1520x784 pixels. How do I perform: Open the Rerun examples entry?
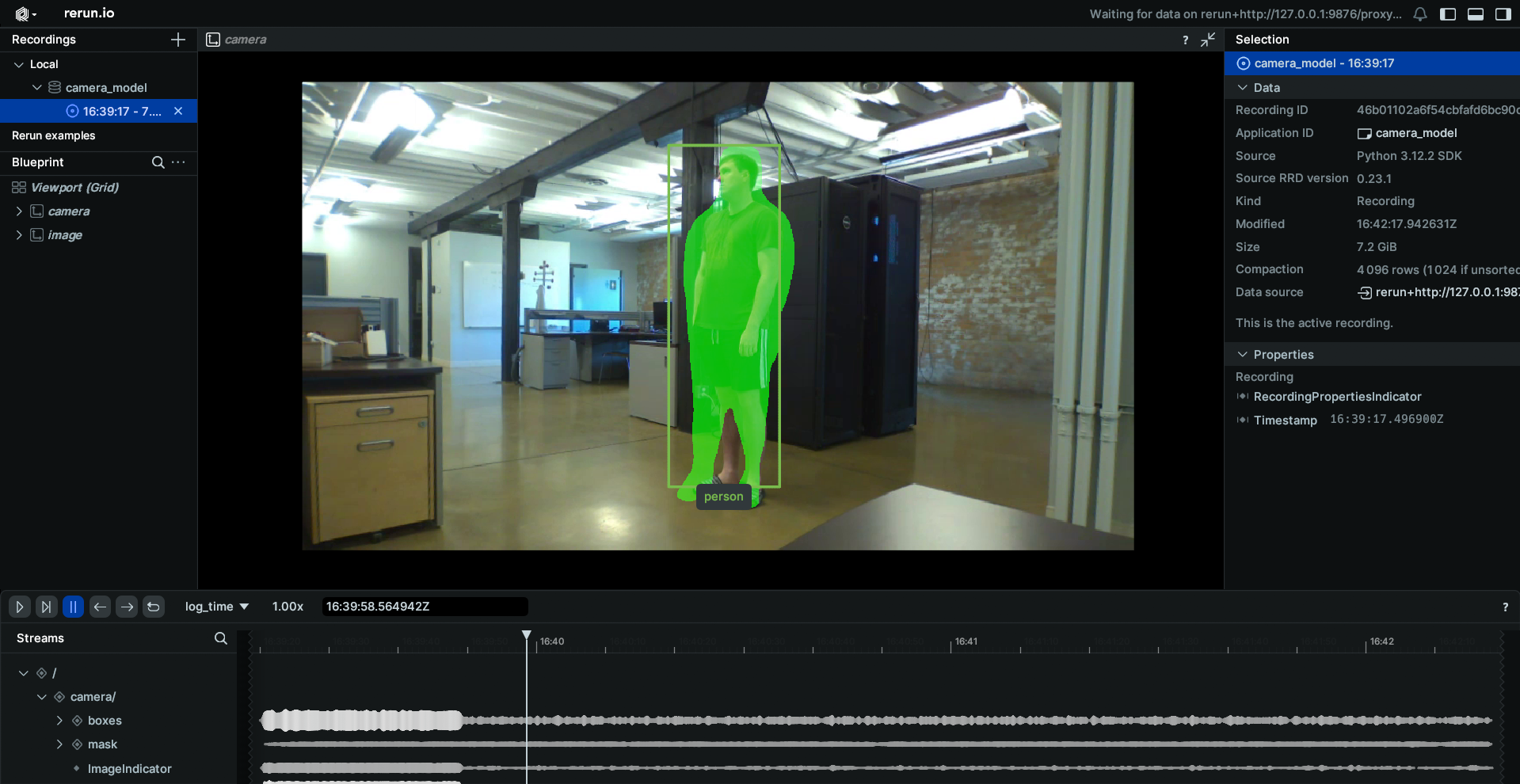pos(54,135)
